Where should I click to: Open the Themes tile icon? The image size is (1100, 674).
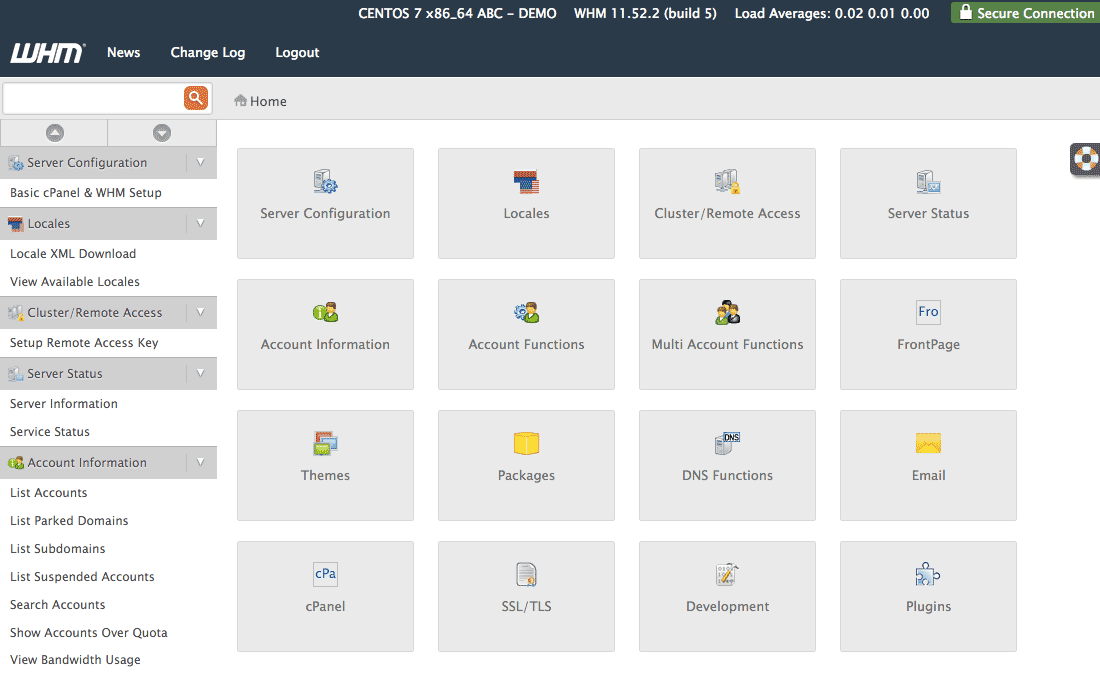326,443
